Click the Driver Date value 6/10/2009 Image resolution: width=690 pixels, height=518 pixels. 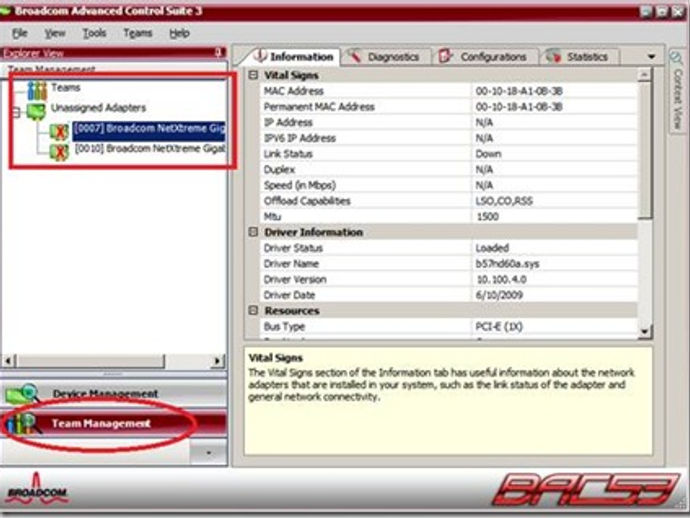(x=499, y=295)
